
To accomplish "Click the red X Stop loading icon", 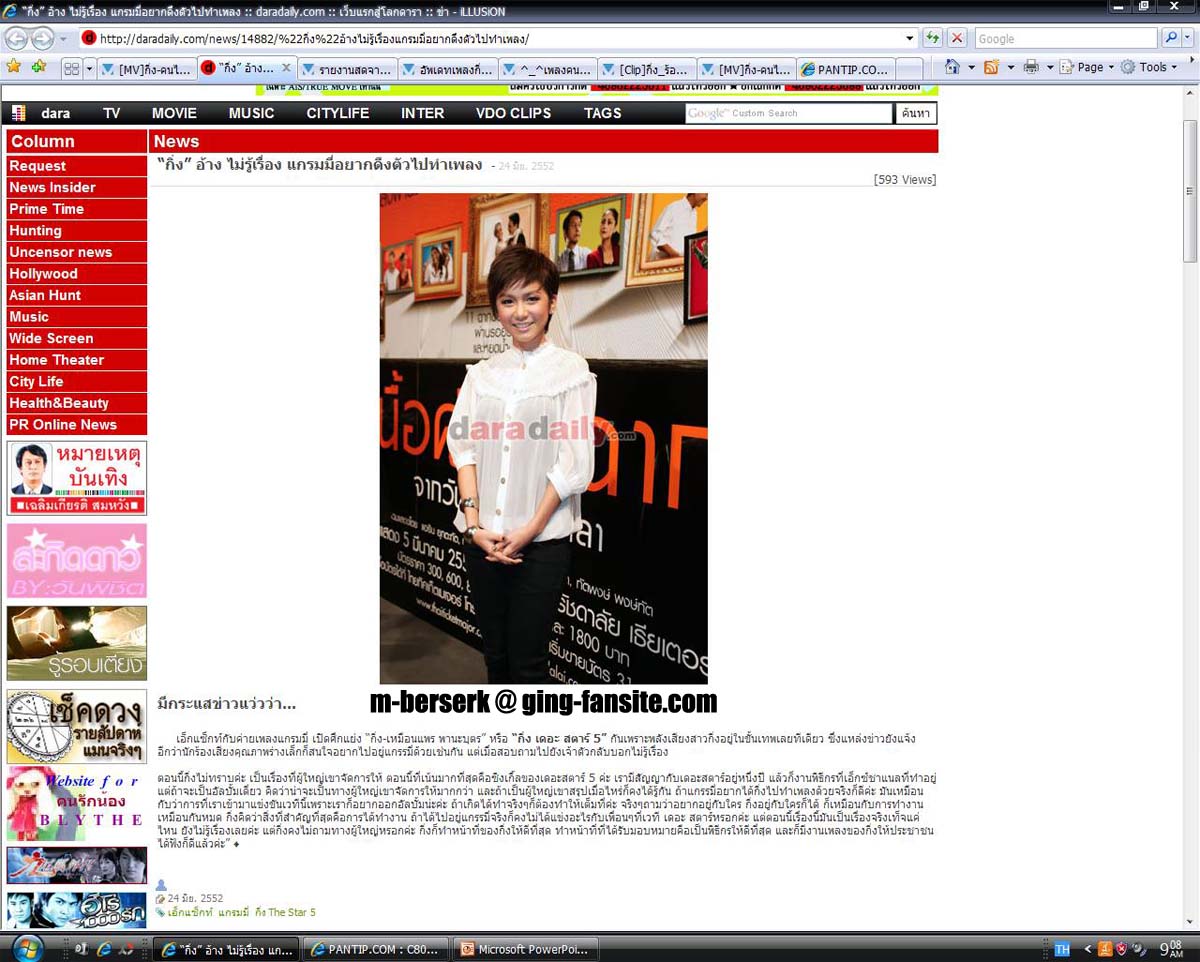I will coord(957,38).
